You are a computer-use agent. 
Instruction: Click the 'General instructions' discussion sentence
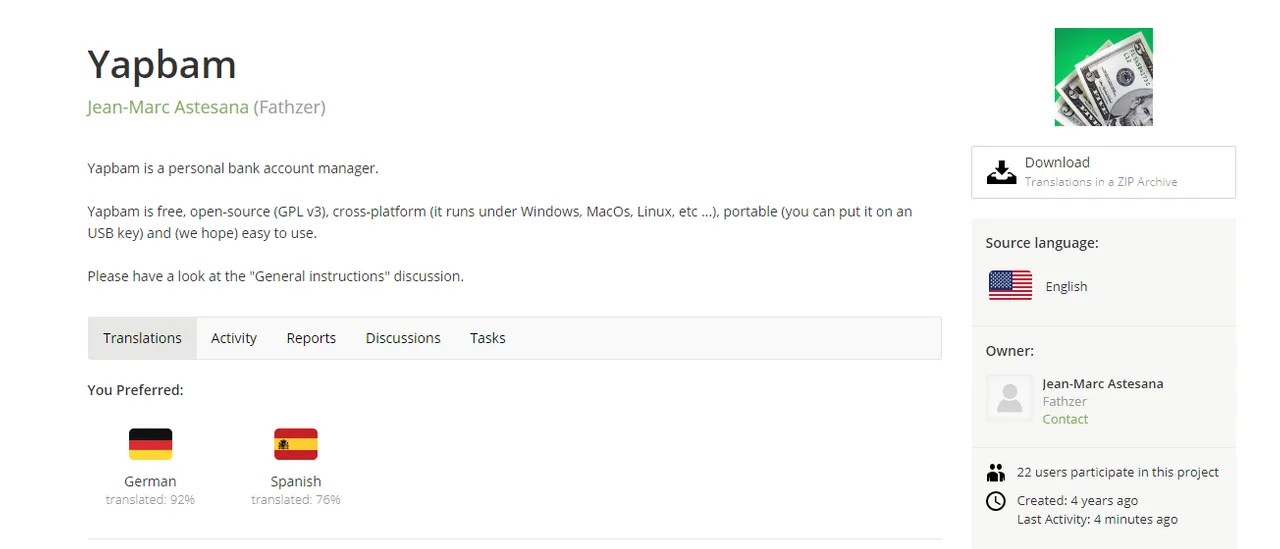(275, 276)
